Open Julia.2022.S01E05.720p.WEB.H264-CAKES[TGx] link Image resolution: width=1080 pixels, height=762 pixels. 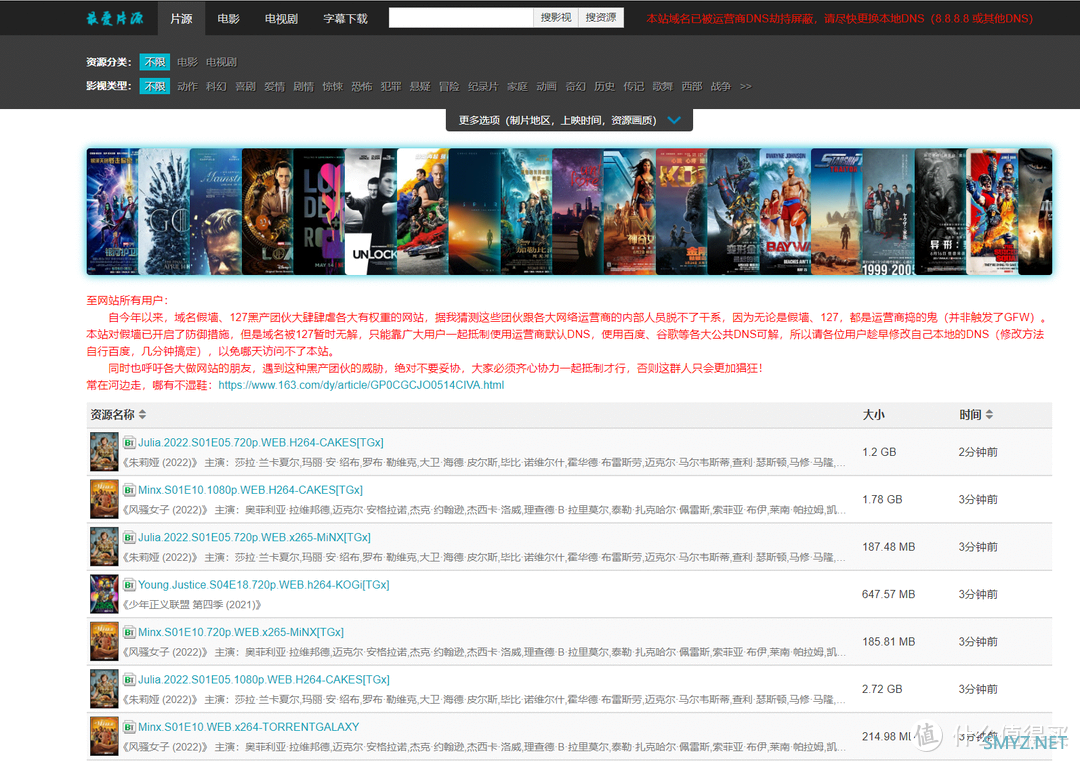(x=261, y=442)
